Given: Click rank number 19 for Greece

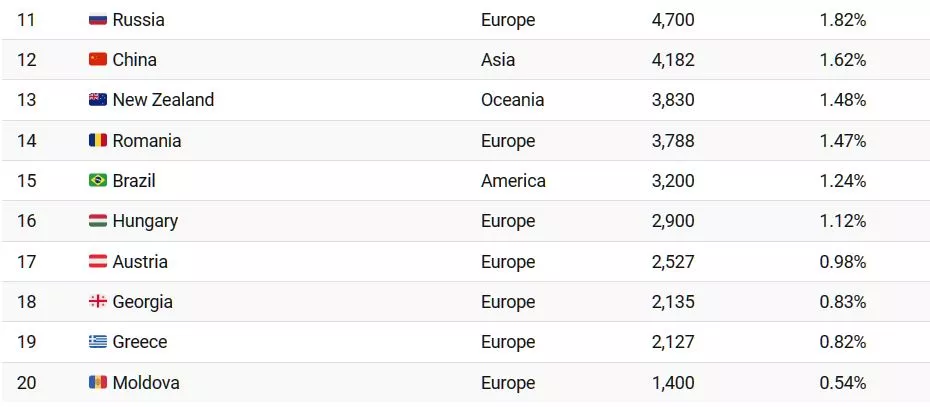Looking at the screenshot, I should point(27,342).
